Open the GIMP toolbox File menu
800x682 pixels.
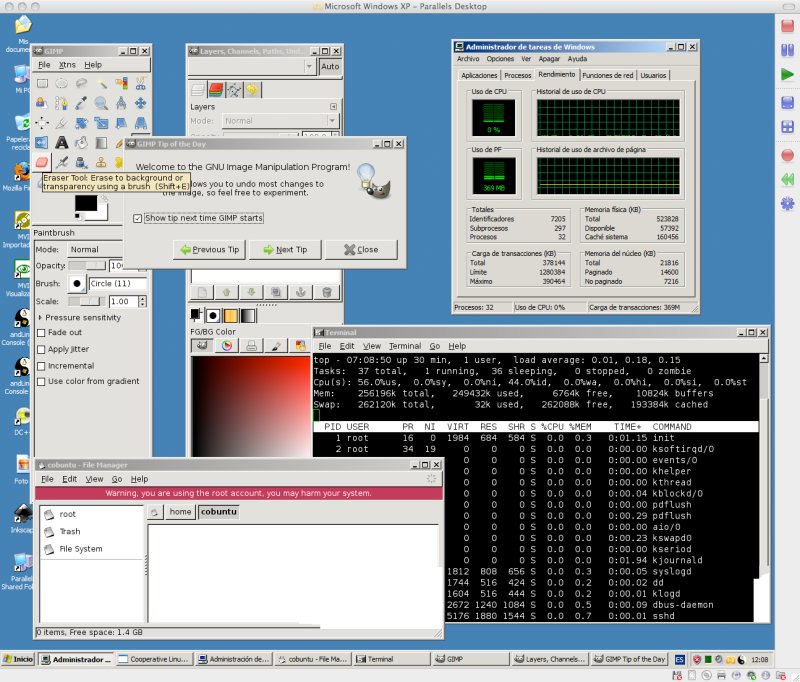pos(44,65)
